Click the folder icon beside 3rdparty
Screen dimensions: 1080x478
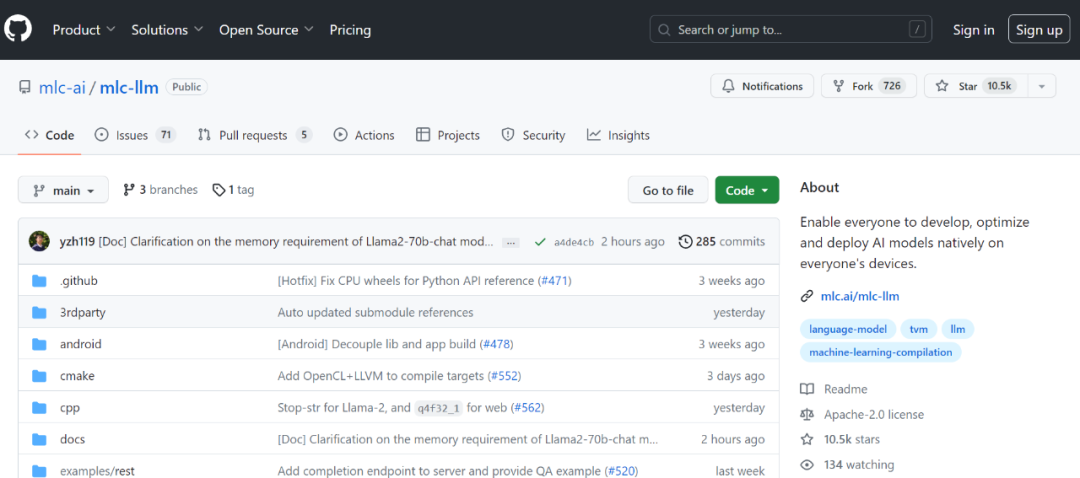tap(39, 313)
